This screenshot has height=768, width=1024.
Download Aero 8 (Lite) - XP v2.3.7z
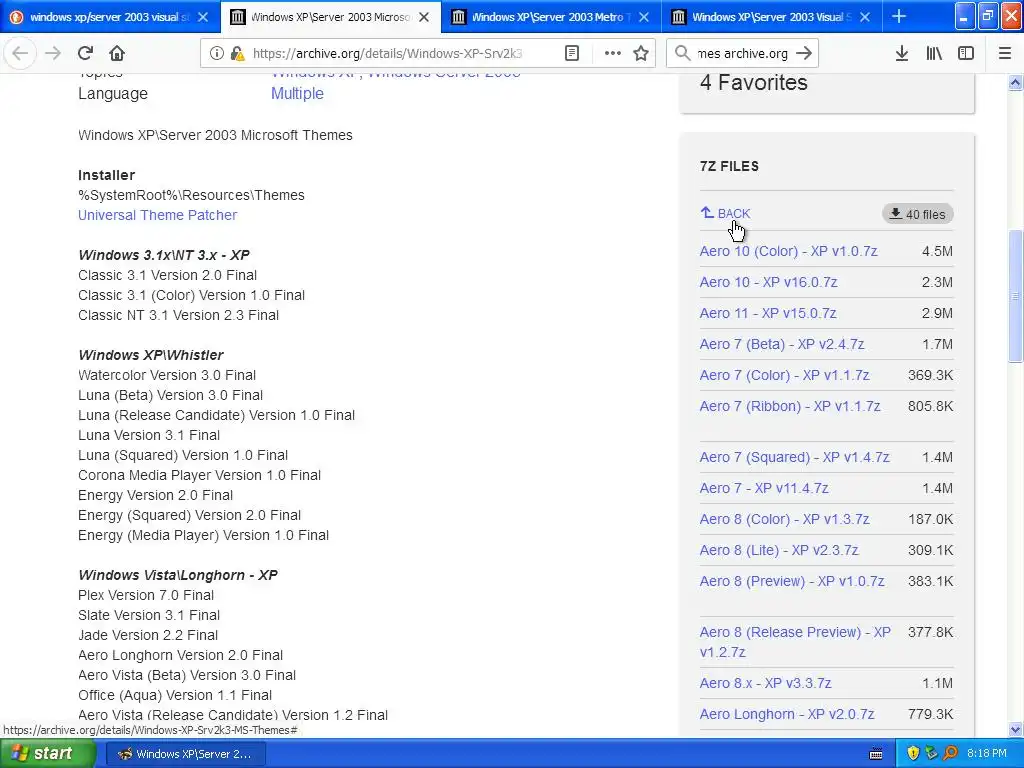778,550
